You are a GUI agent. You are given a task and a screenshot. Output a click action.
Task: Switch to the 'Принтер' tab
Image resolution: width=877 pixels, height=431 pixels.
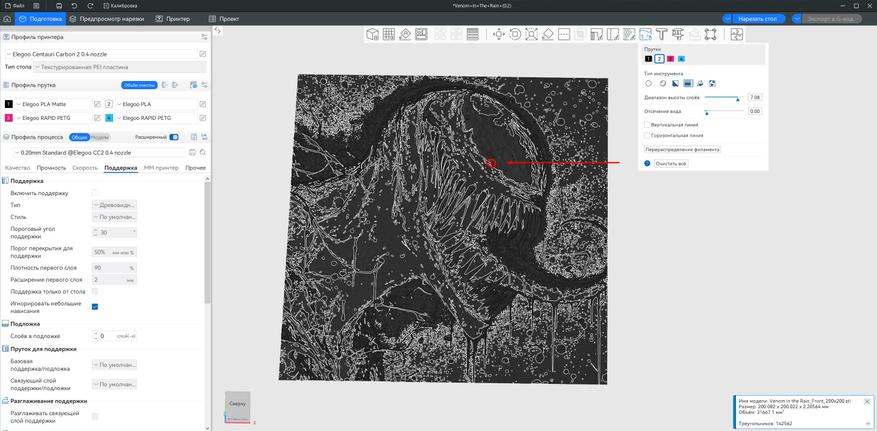click(x=173, y=18)
